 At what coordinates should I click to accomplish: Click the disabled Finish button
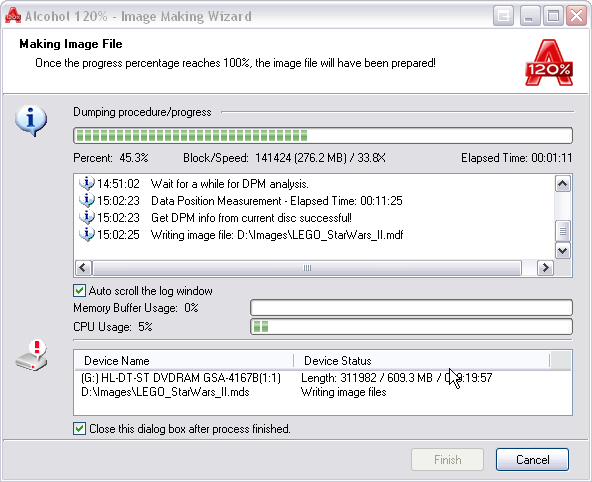point(447,459)
